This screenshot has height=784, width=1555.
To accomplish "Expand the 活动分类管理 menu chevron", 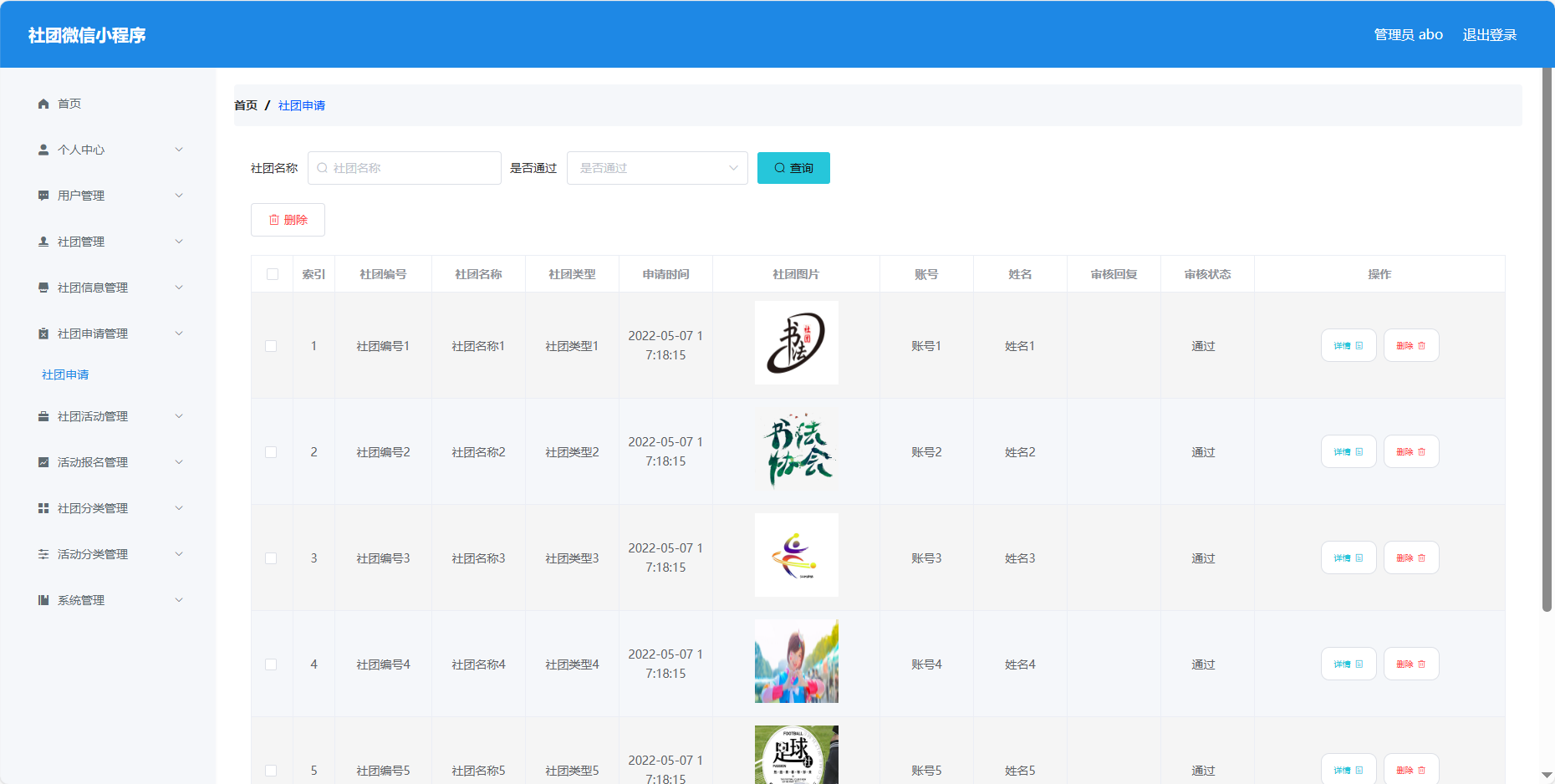I will coord(179,554).
